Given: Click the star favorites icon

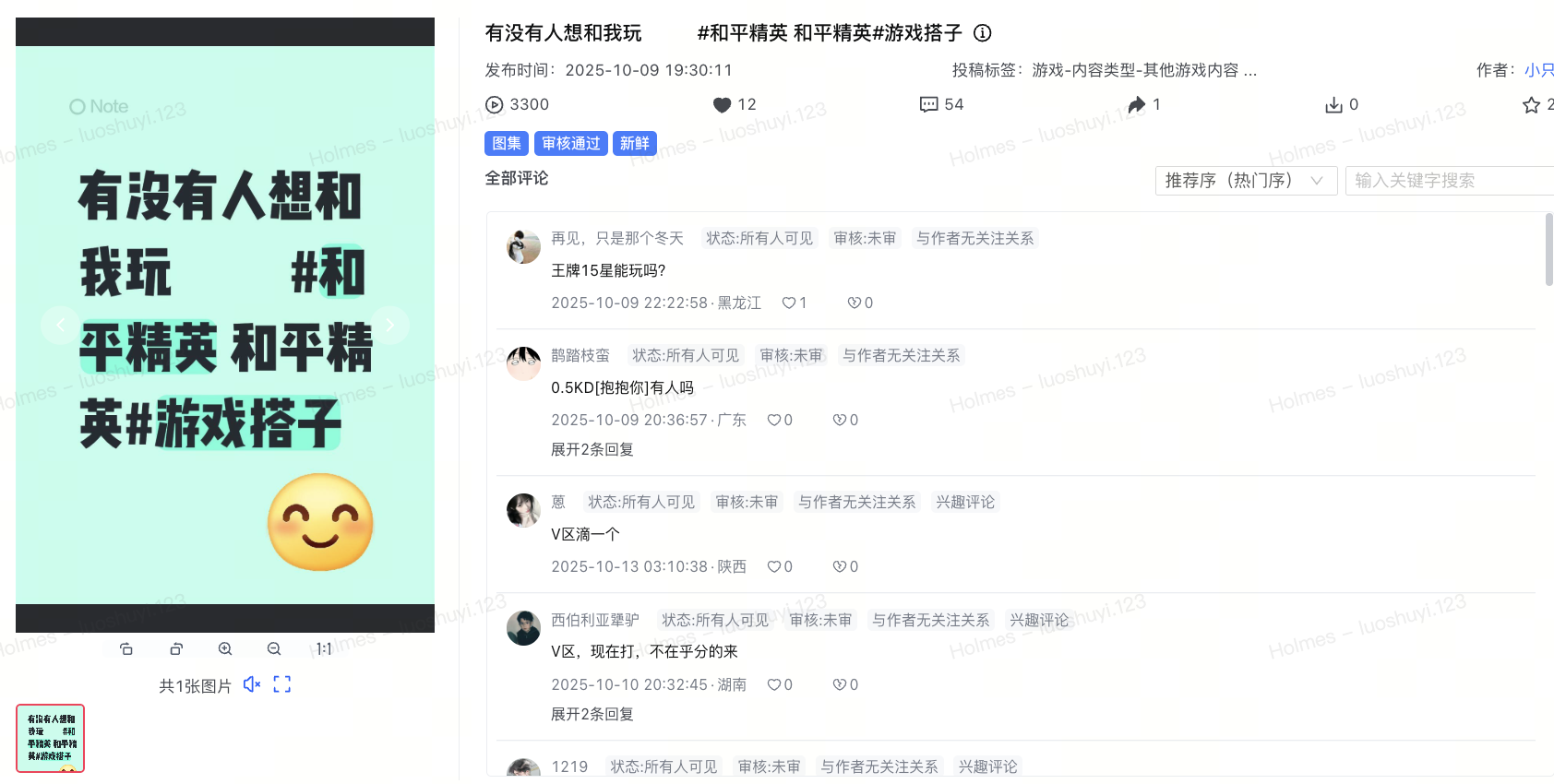Looking at the screenshot, I should click(1531, 105).
